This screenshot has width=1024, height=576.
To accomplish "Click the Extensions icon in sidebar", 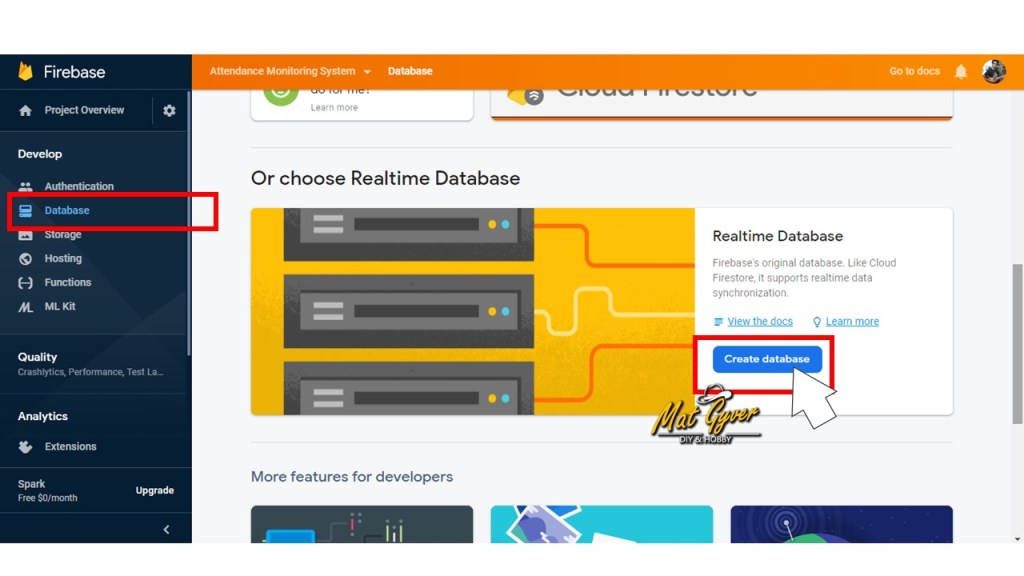I will [26, 447].
